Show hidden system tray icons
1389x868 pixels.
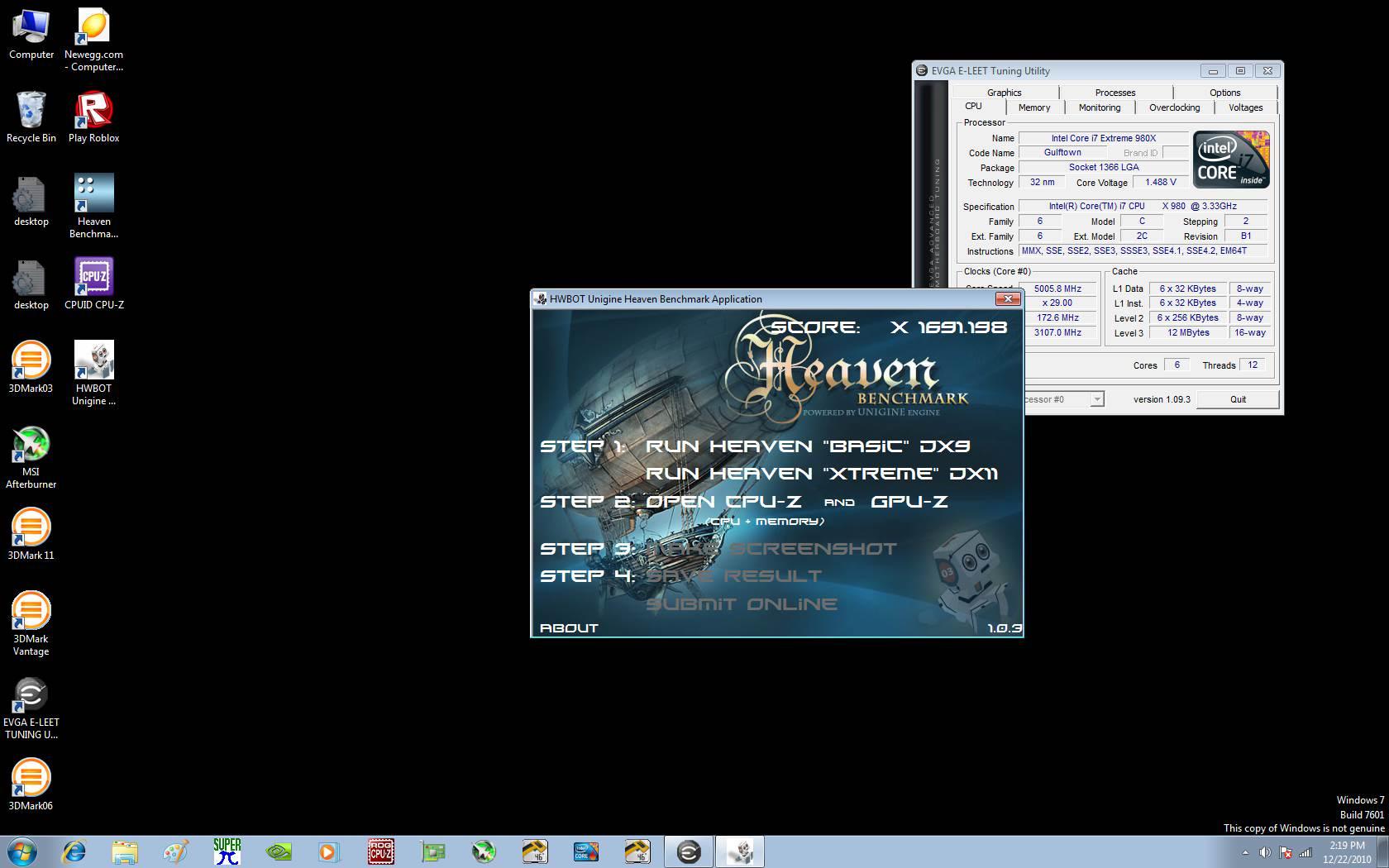point(1245,852)
